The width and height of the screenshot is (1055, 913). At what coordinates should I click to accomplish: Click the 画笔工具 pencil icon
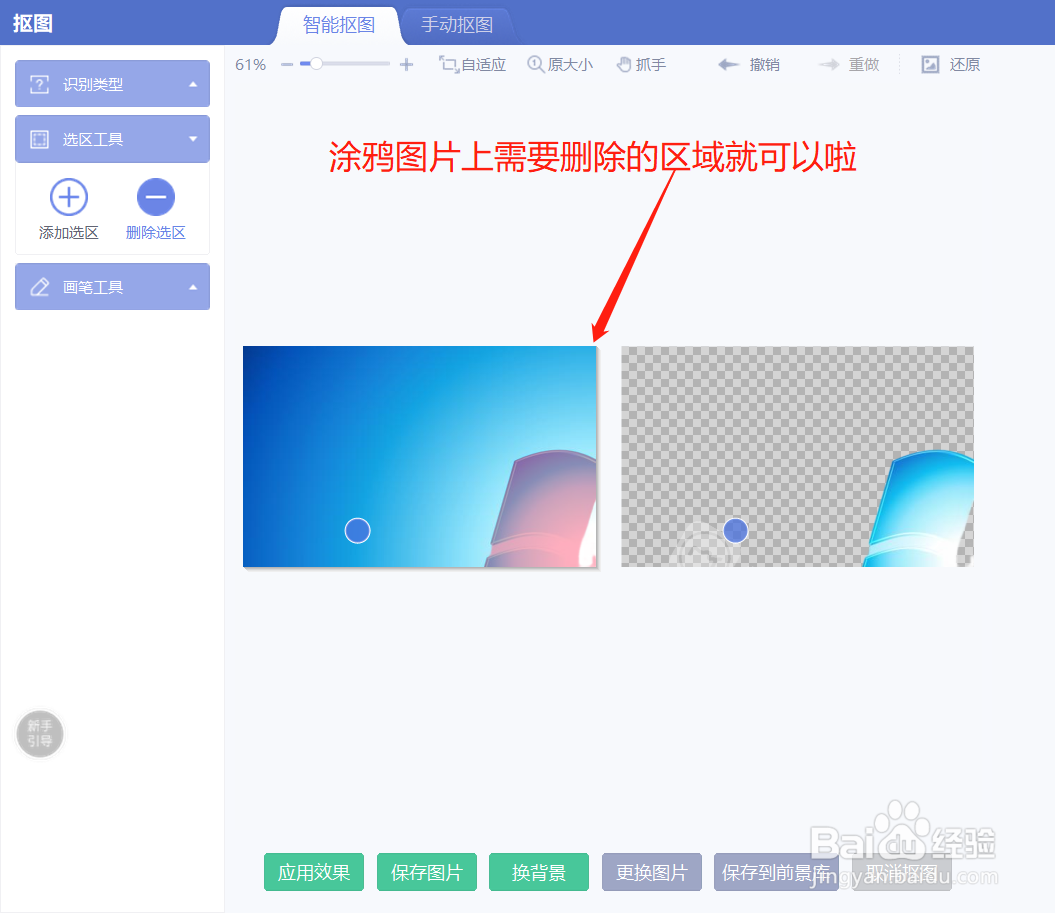[x=40, y=287]
